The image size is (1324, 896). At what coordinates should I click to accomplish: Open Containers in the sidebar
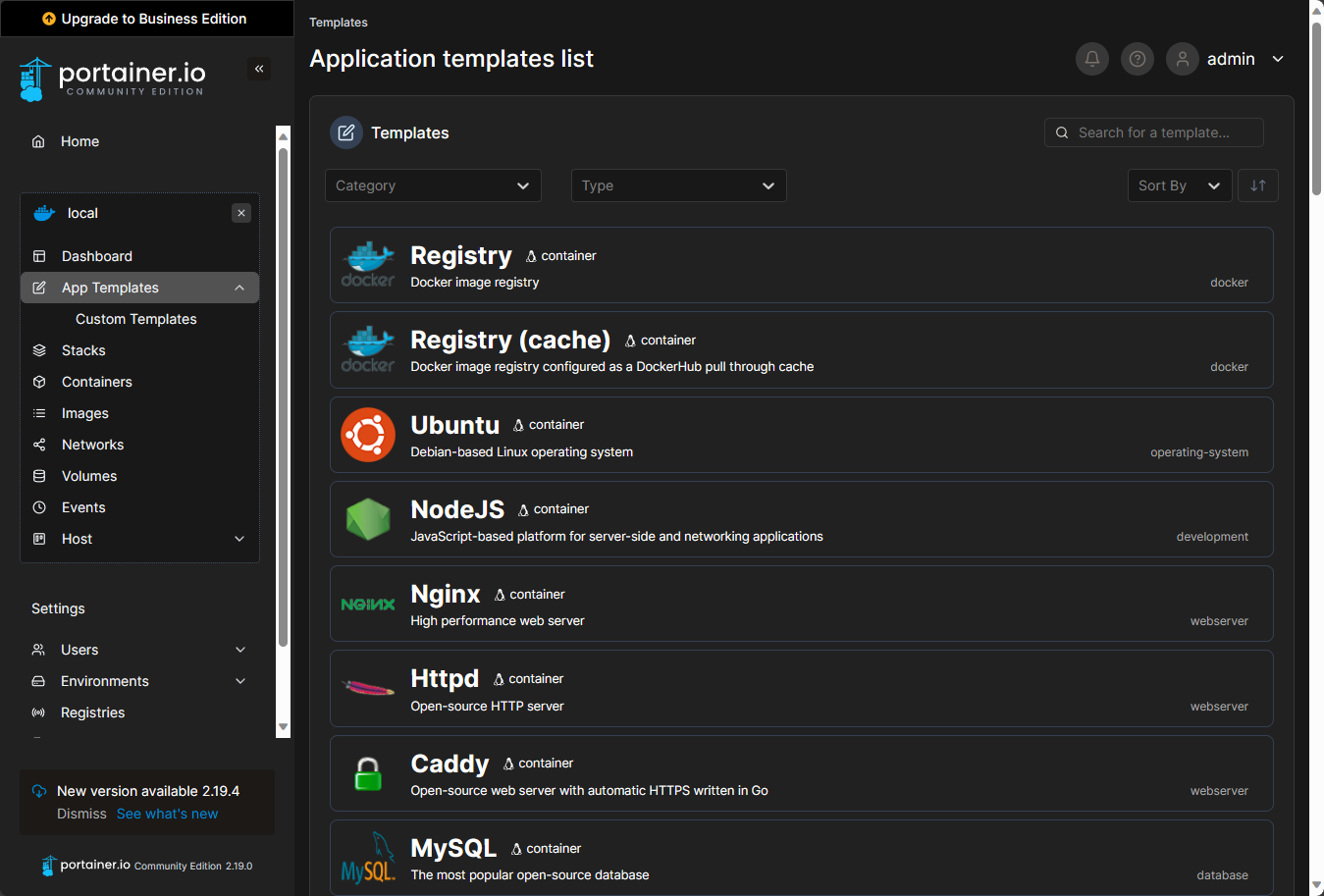tap(96, 382)
